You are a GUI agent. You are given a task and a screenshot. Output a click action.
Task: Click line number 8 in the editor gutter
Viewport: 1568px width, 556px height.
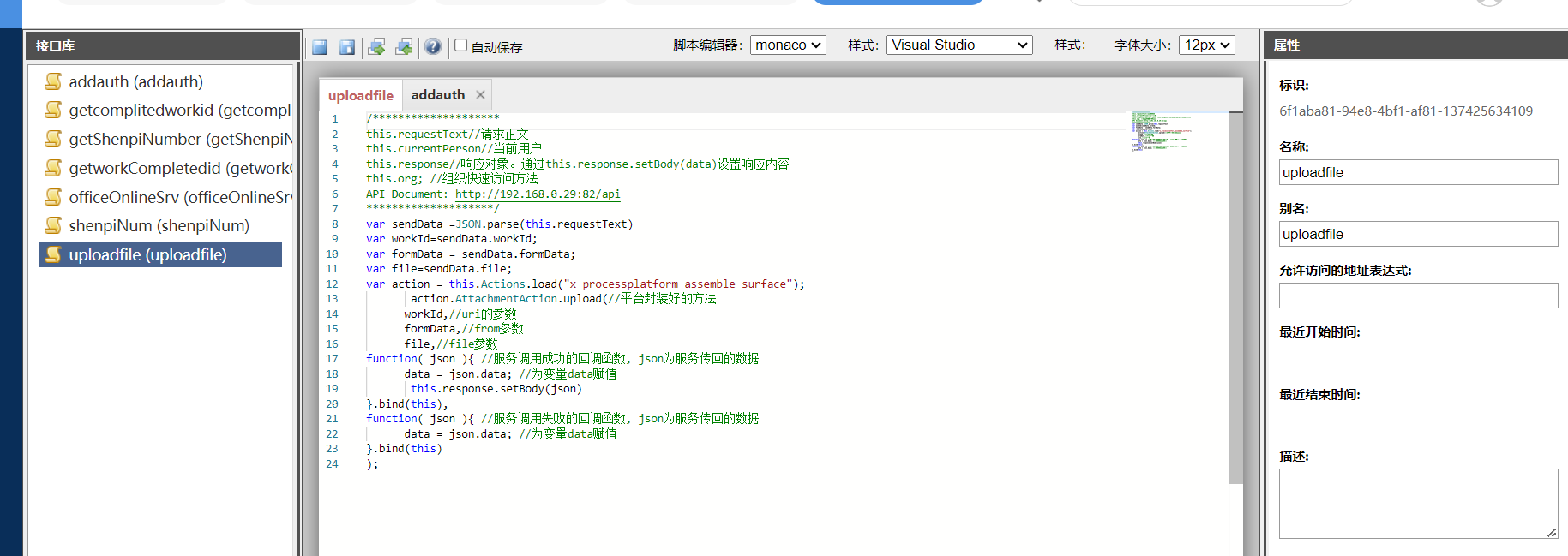point(335,224)
